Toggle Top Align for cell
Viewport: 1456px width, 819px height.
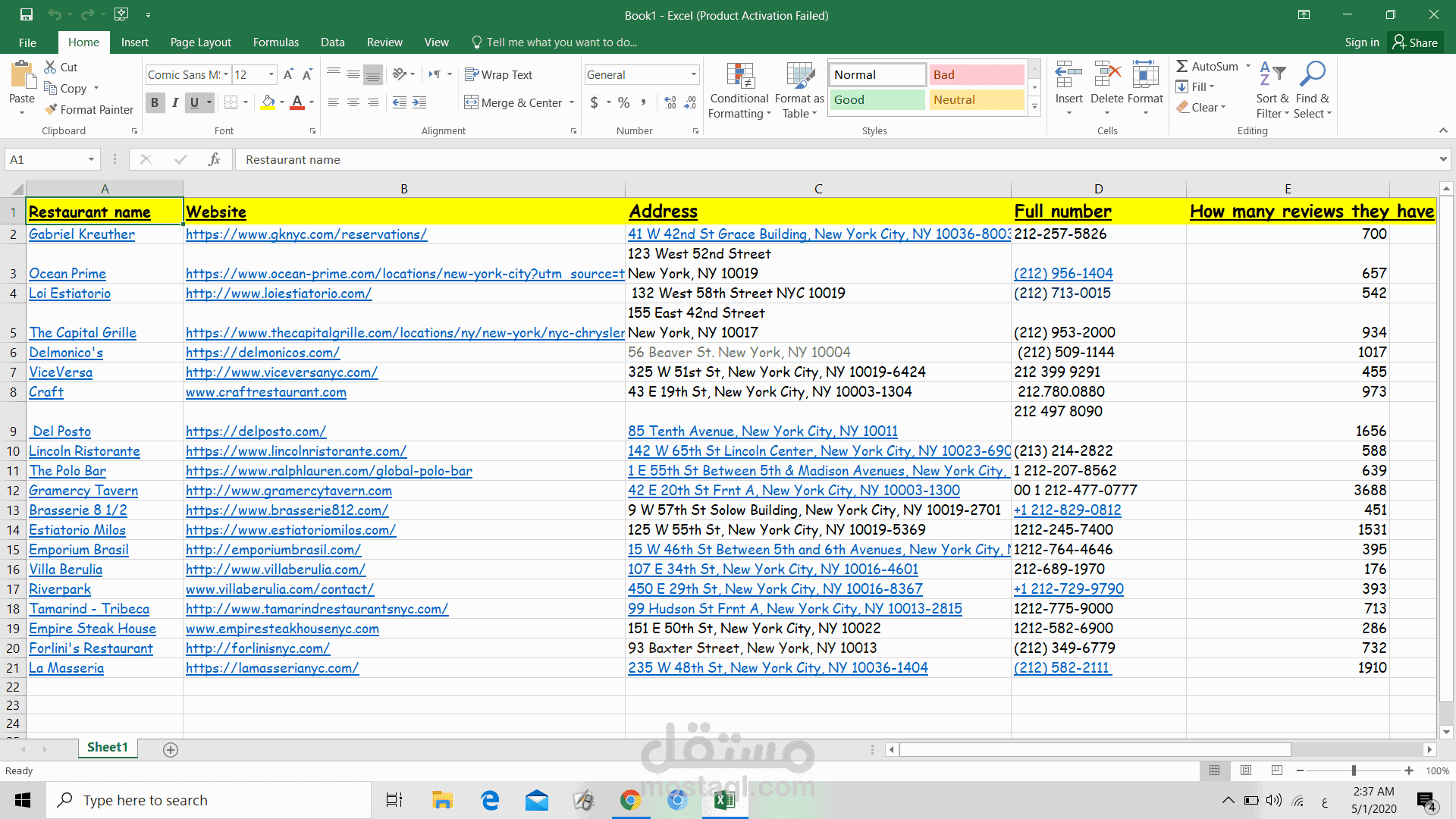tap(334, 74)
